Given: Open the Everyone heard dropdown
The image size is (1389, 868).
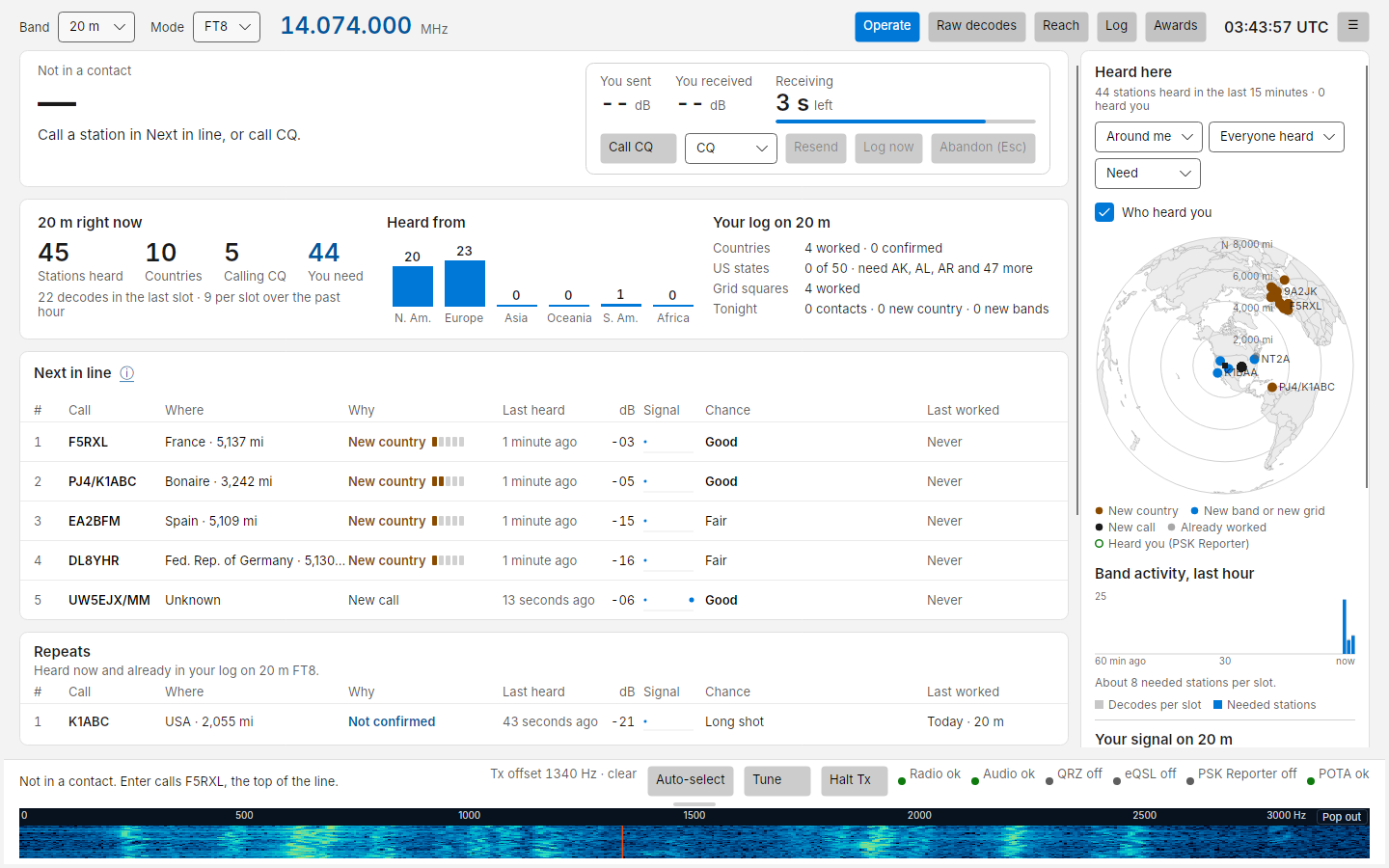Looking at the screenshot, I should [x=1276, y=137].
